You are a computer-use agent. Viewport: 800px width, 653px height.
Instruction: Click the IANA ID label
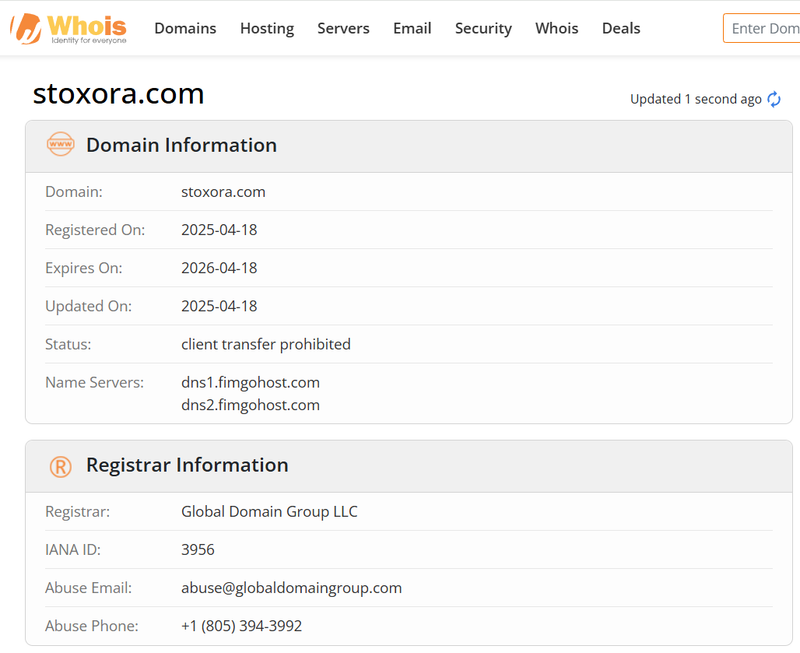73,549
